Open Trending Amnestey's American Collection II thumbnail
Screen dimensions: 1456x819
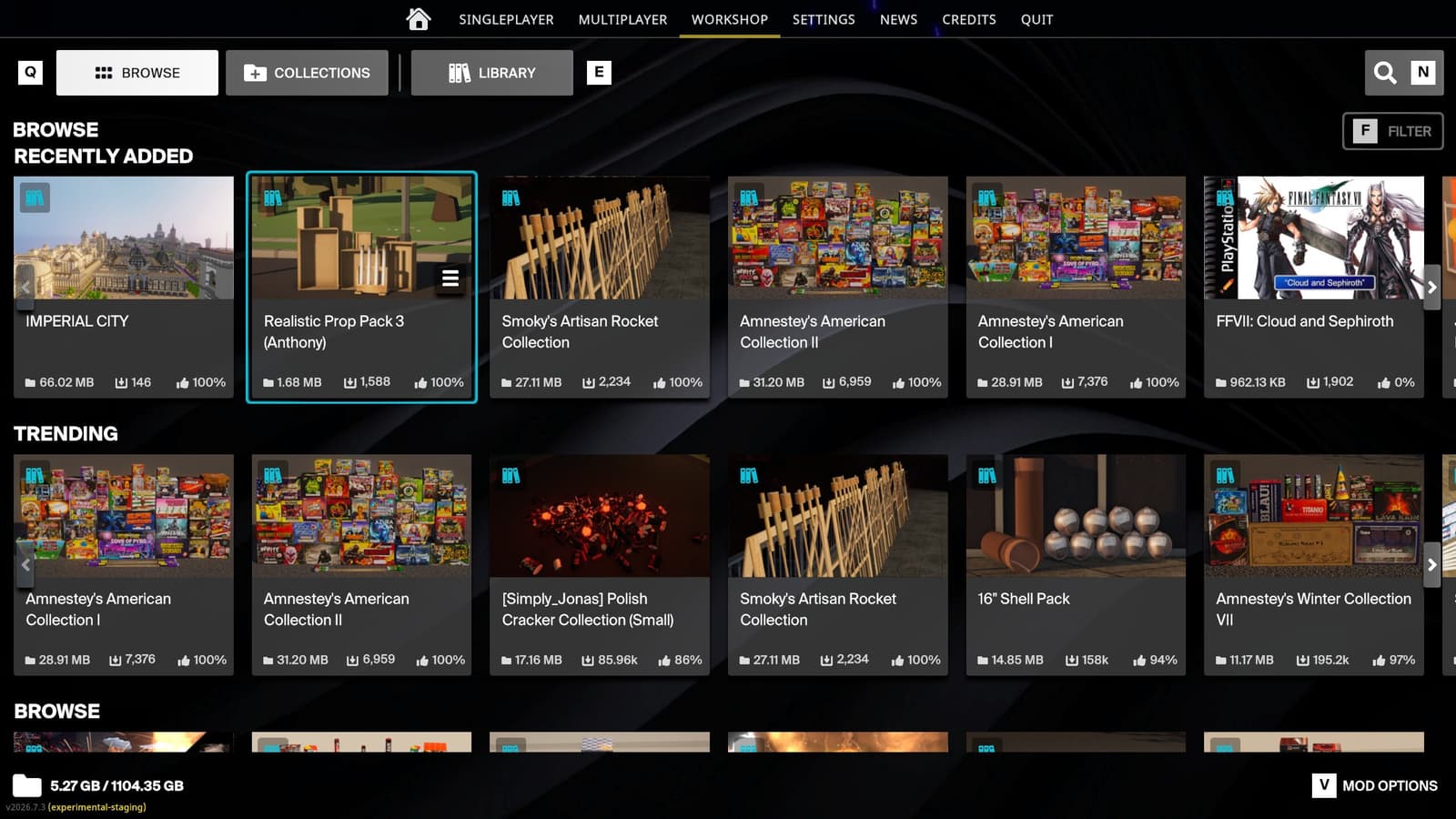point(361,516)
